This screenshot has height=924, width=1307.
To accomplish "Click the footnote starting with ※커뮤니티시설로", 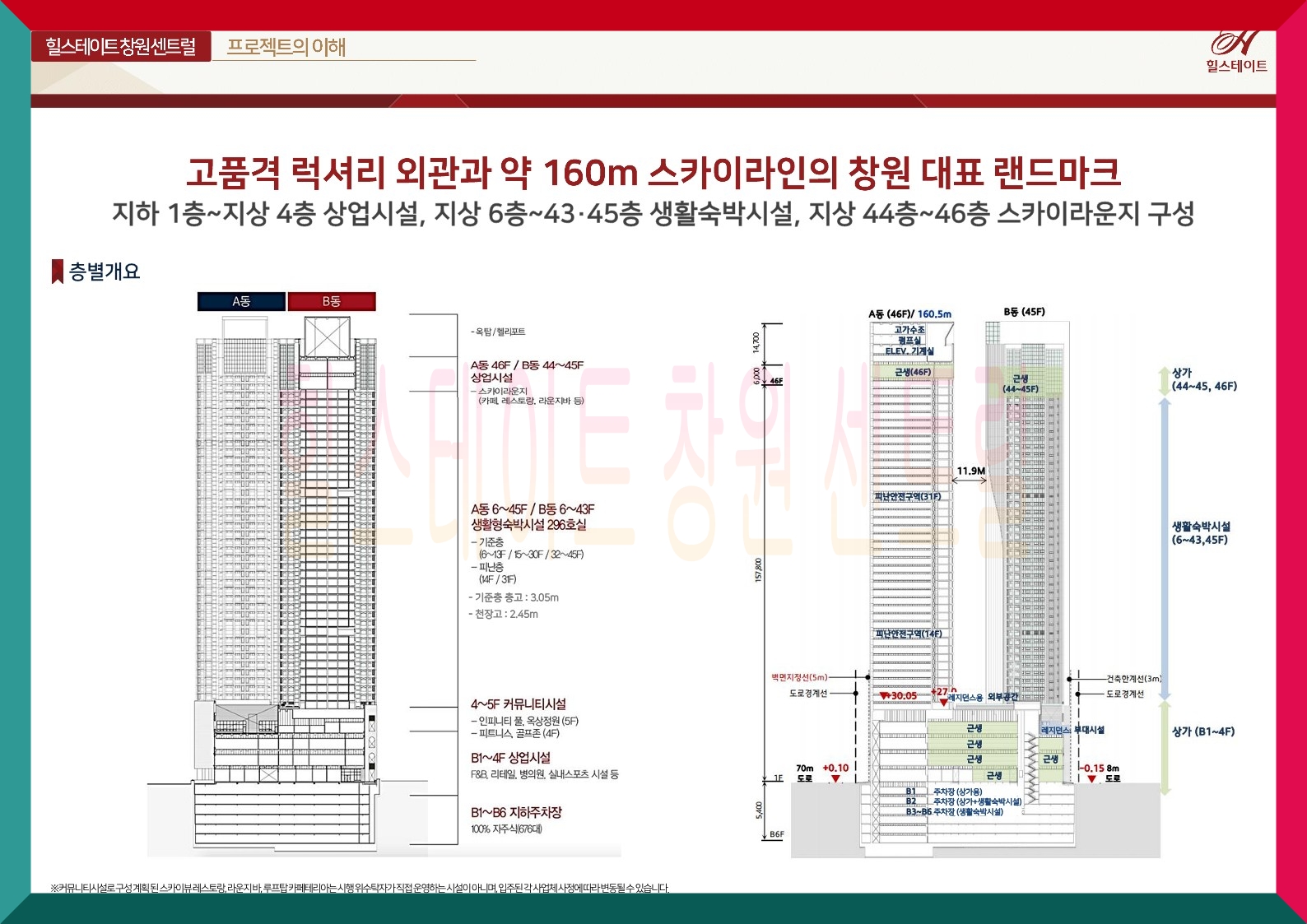I will click(360, 888).
